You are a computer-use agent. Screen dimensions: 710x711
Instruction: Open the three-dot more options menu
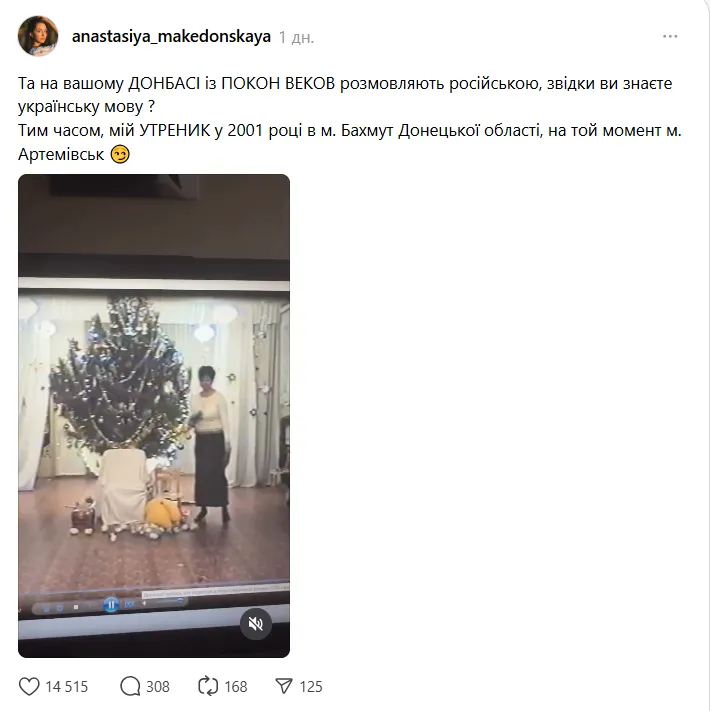tap(670, 36)
